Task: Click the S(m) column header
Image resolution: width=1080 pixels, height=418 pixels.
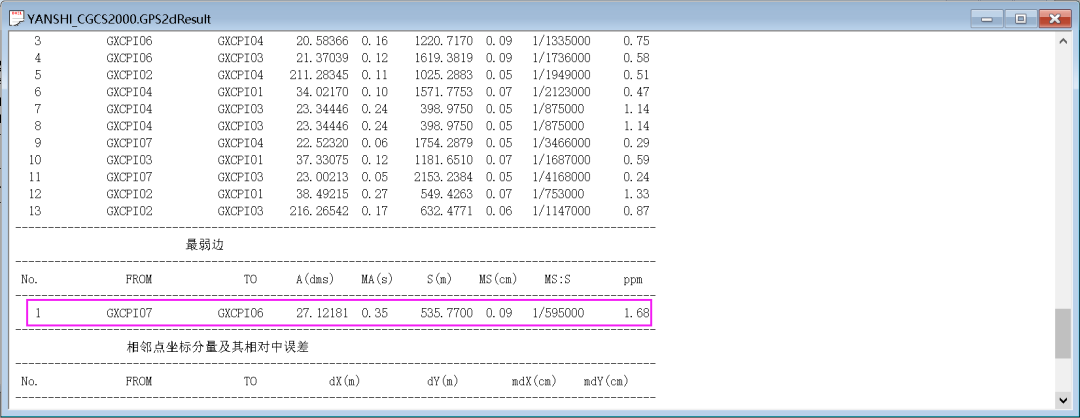Action: pyautogui.click(x=439, y=280)
